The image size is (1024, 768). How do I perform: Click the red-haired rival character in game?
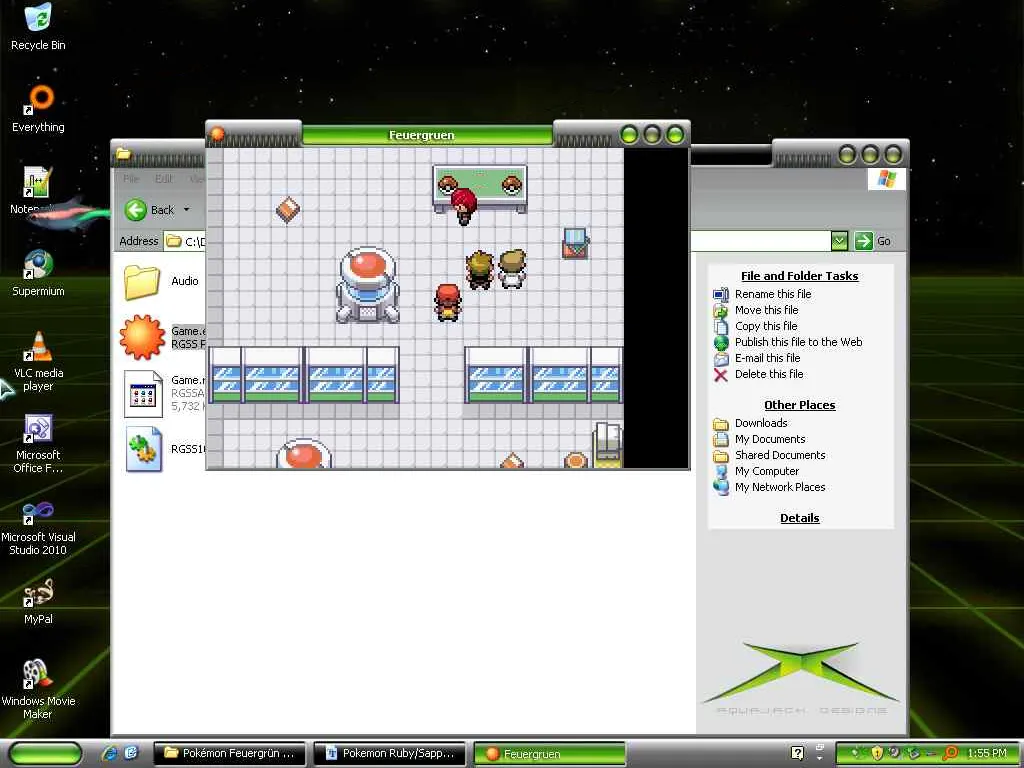[x=463, y=206]
